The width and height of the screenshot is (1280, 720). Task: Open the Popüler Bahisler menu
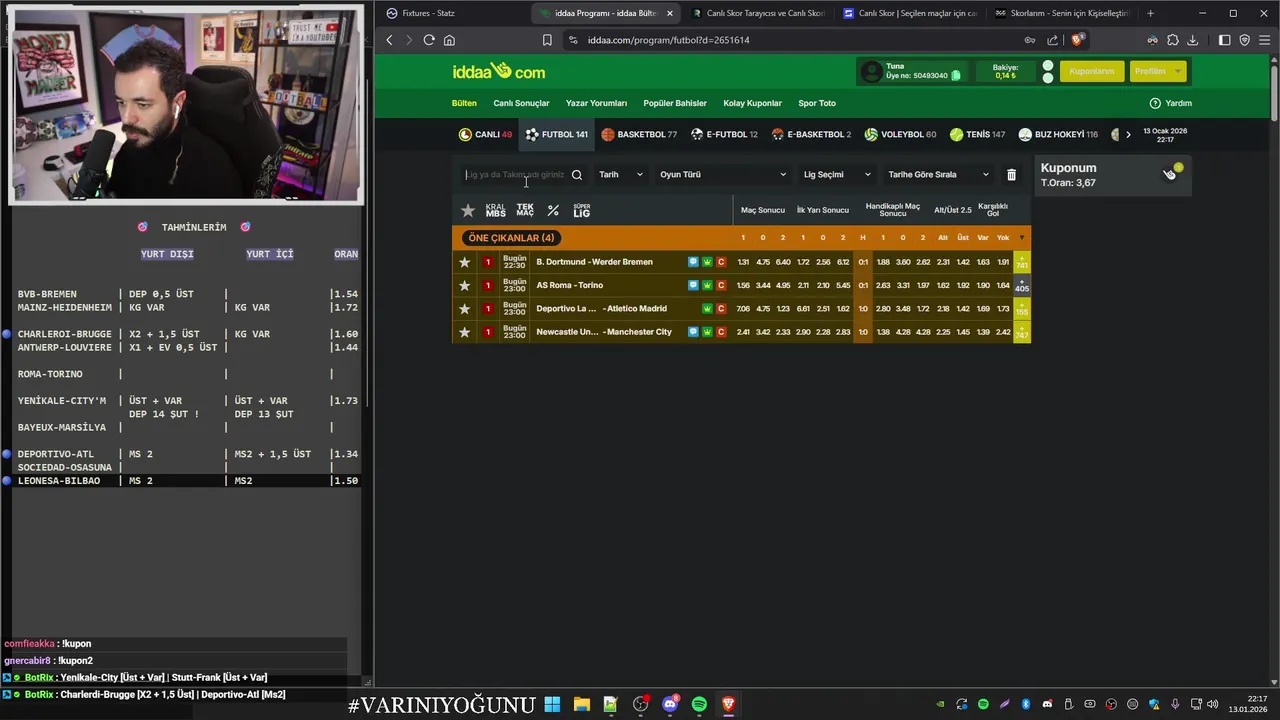click(x=675, y=103)
